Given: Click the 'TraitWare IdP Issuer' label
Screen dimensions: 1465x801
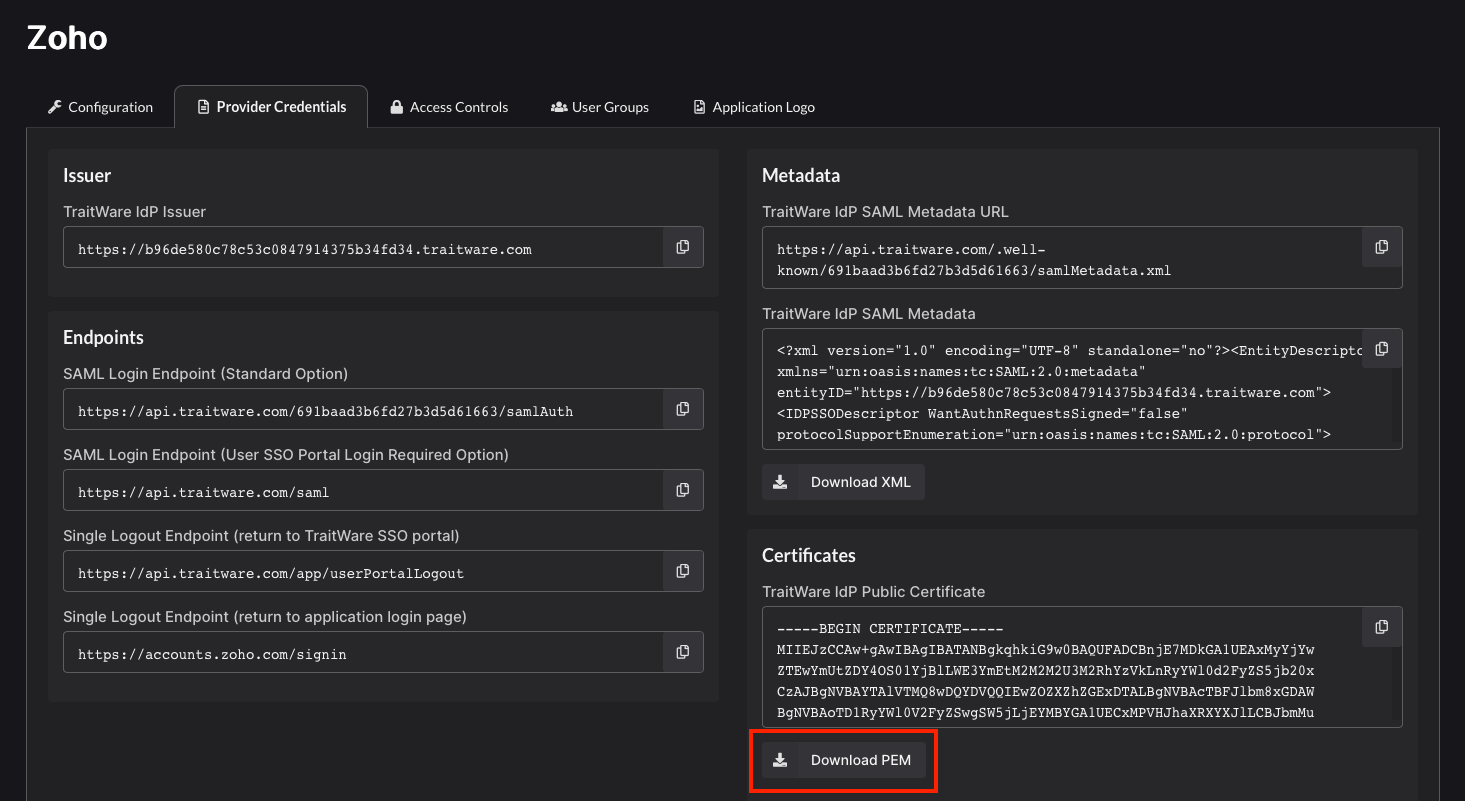Looking at the screenshot, I should coord(134,212).
